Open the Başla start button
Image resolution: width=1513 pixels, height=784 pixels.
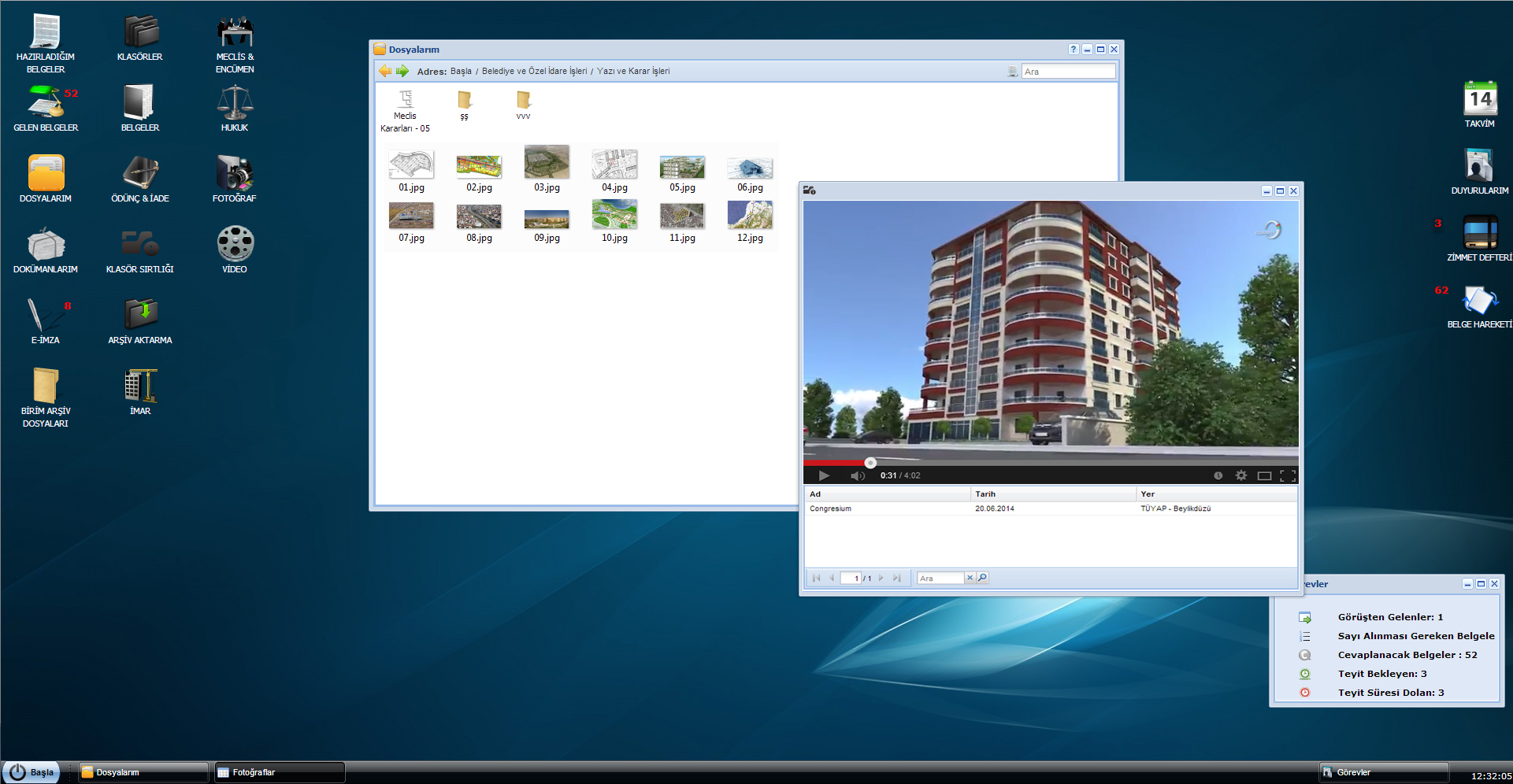coord(32,772)
